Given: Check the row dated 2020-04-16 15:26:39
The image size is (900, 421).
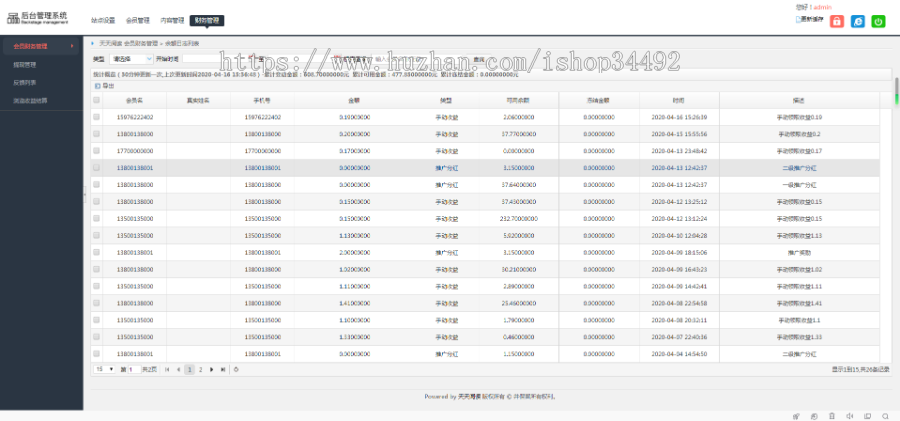Looking at the screenshot, I should pos(96,117).
